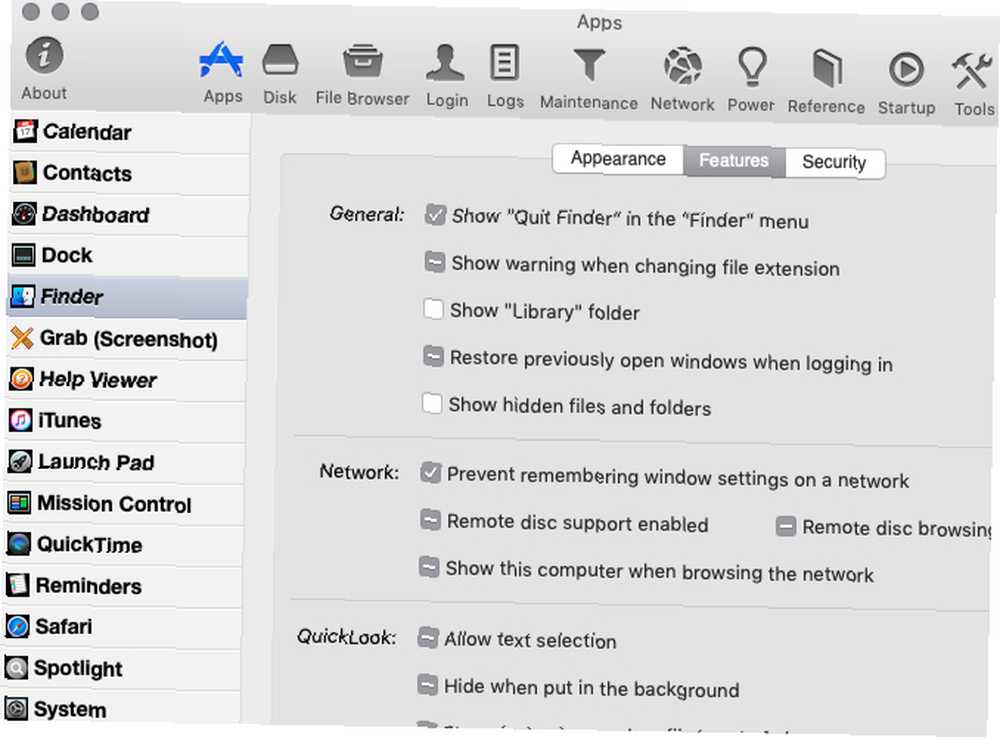
Task: Click the Finder face icon in sidebar
Action: 23,296
